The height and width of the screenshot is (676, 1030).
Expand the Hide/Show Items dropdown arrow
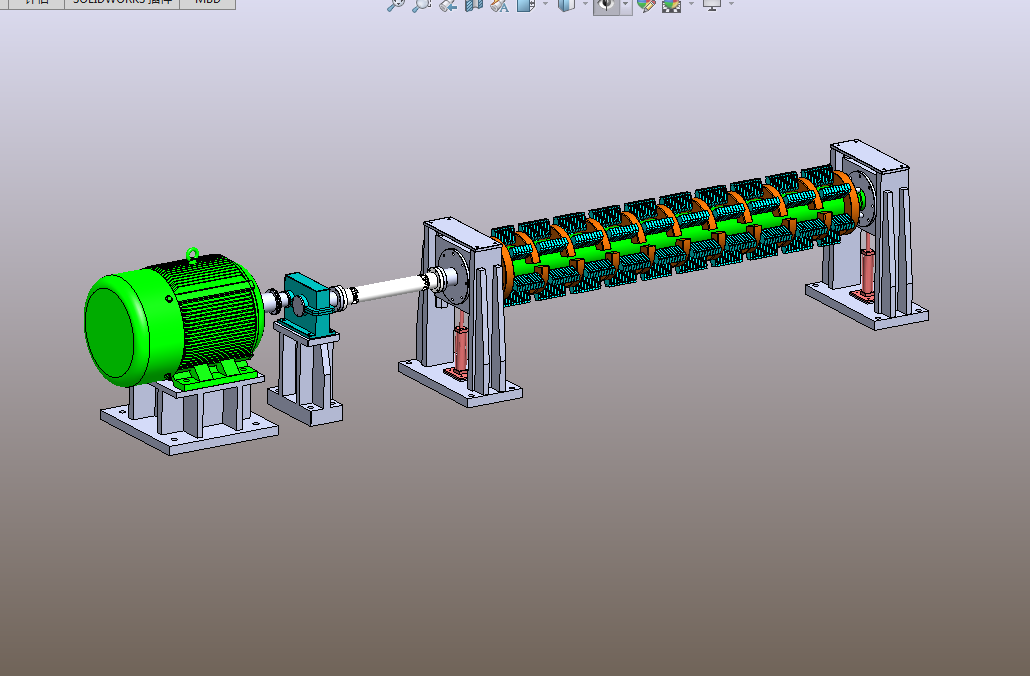coord(625,5)
